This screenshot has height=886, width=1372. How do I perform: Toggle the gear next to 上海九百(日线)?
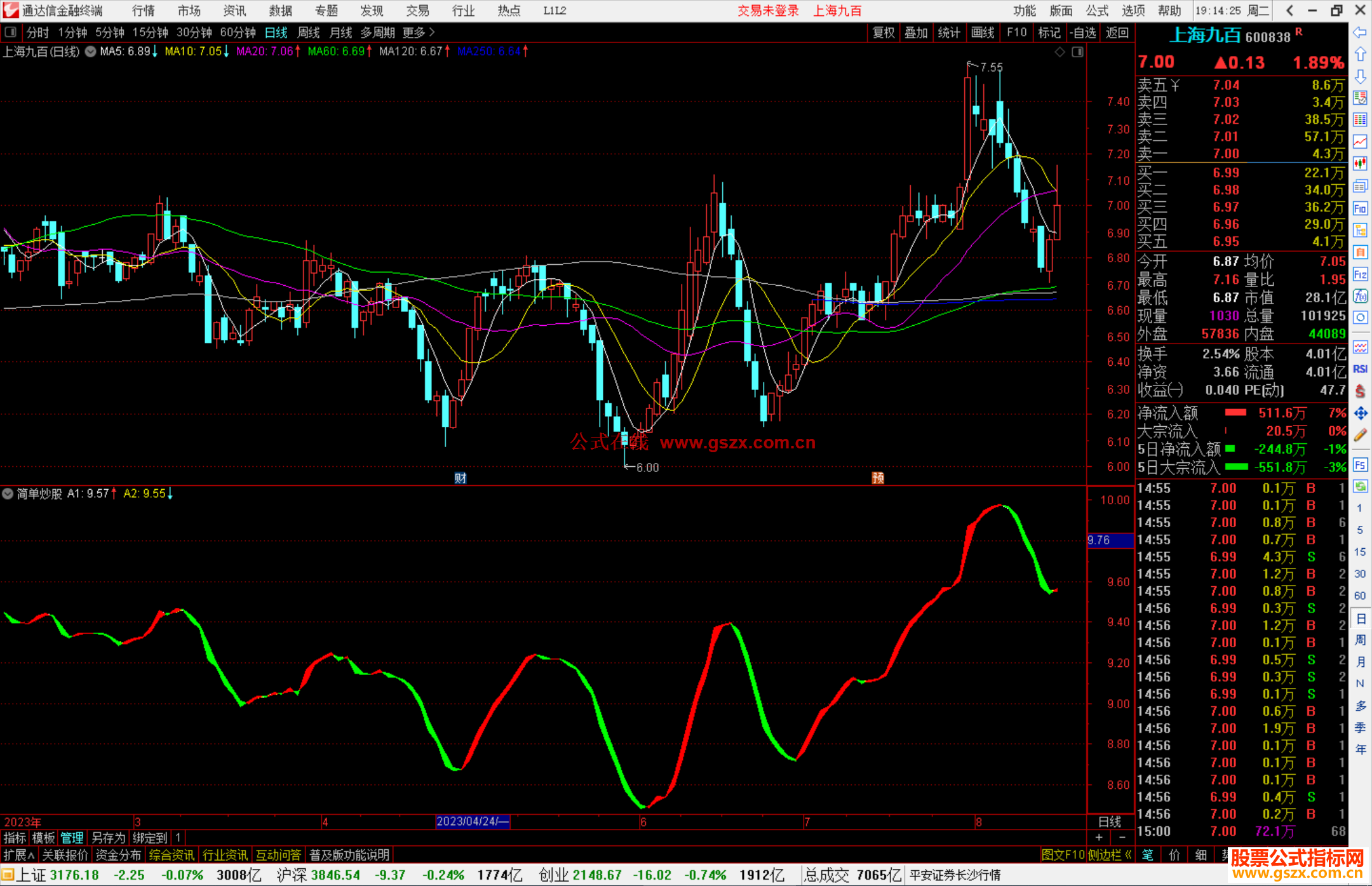click(x=91, y=52)
